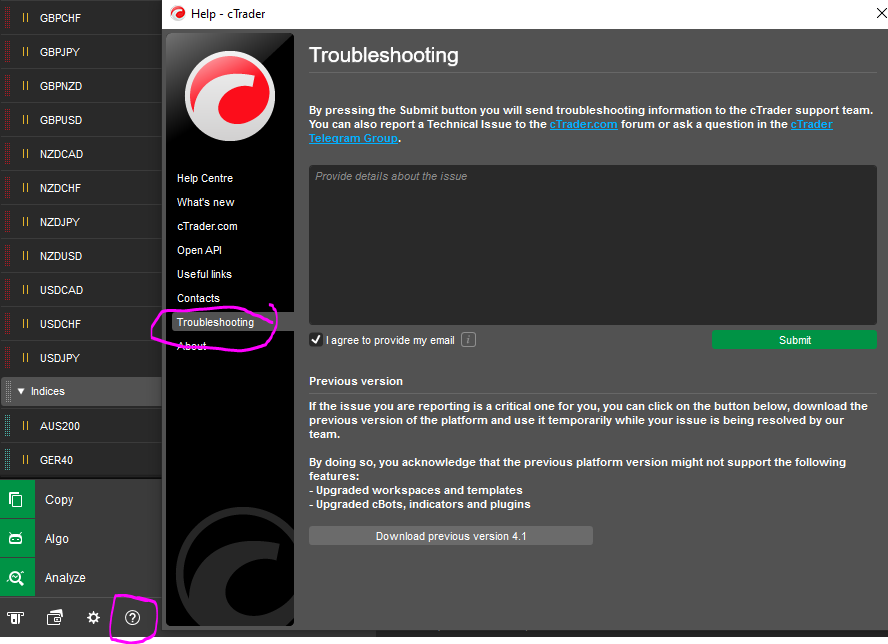Select NZDJPY symbol row
Screen dimensions: 888x644
(81, 221)
